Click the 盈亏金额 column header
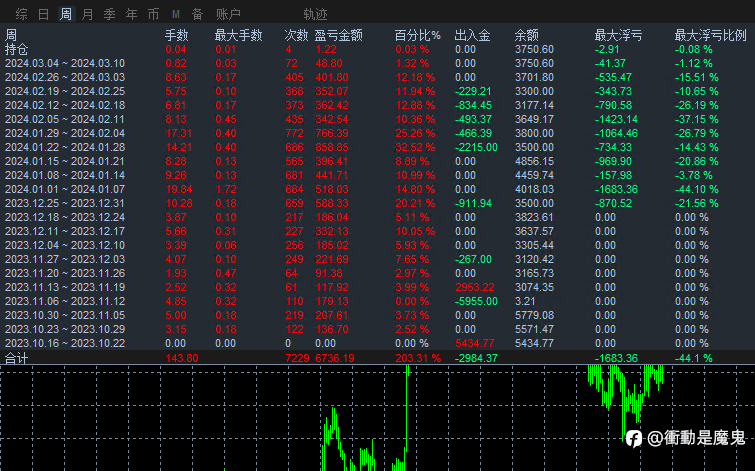The width and height of the screenshot is (755, 471). [x=338, y=35]
